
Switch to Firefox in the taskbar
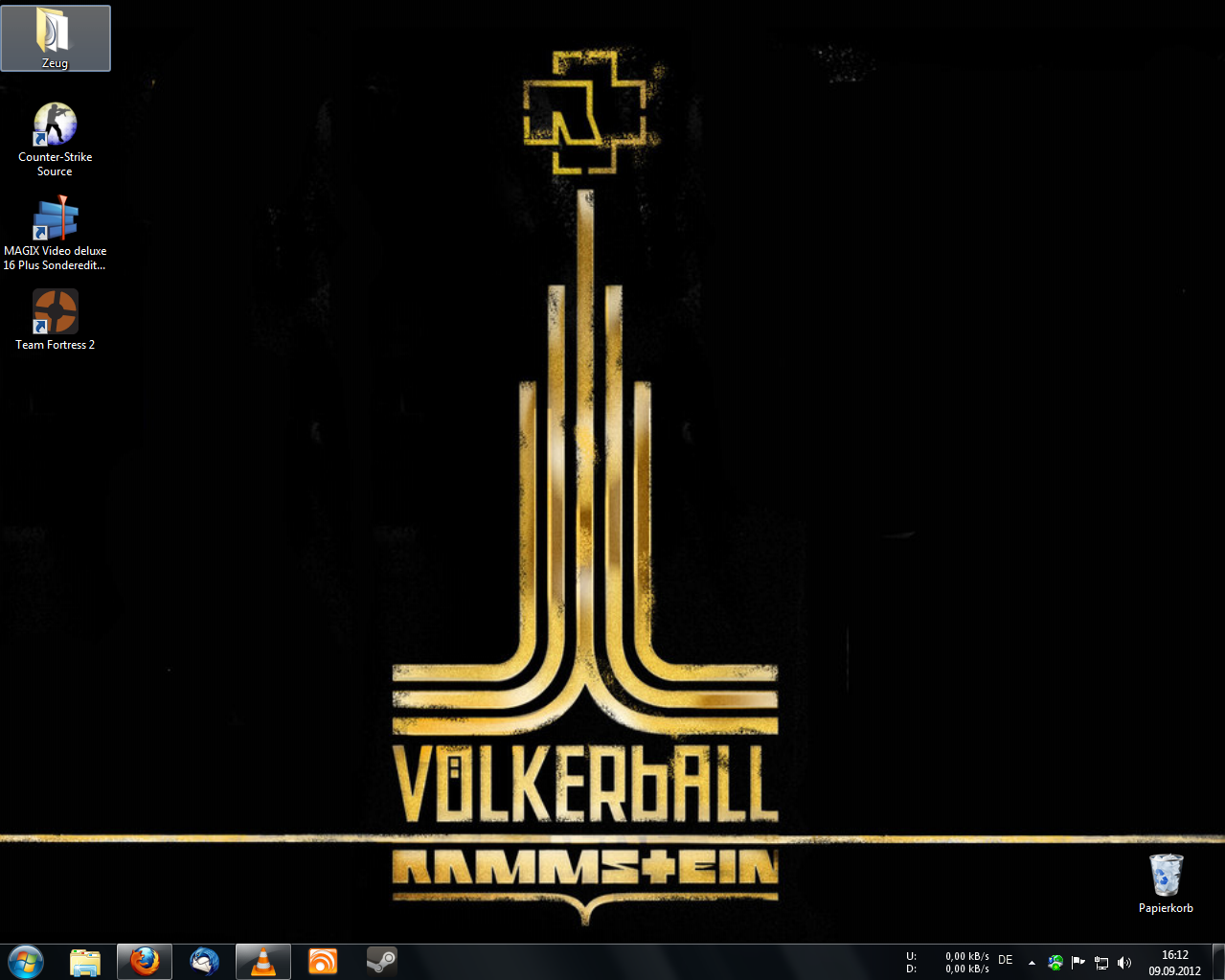[145, 962]
